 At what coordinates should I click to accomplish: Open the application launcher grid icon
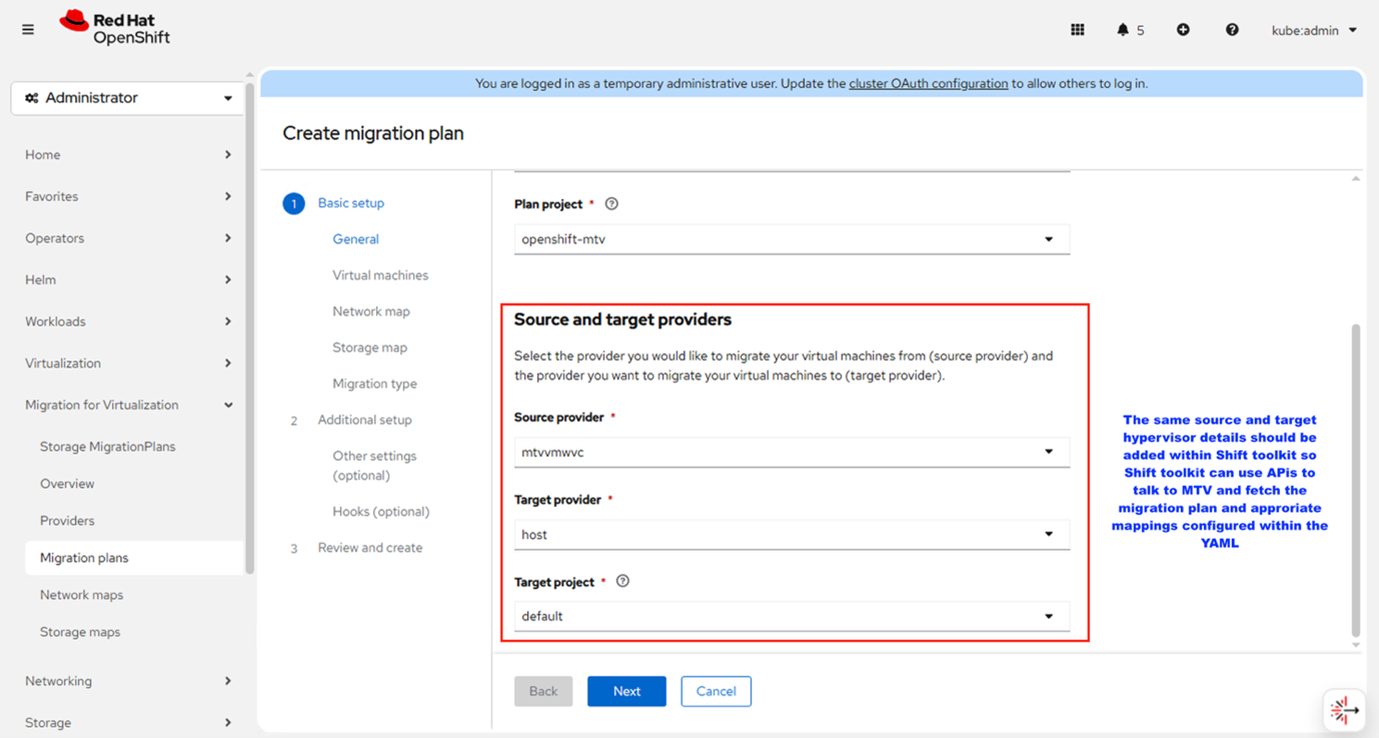pos(1077,30)
